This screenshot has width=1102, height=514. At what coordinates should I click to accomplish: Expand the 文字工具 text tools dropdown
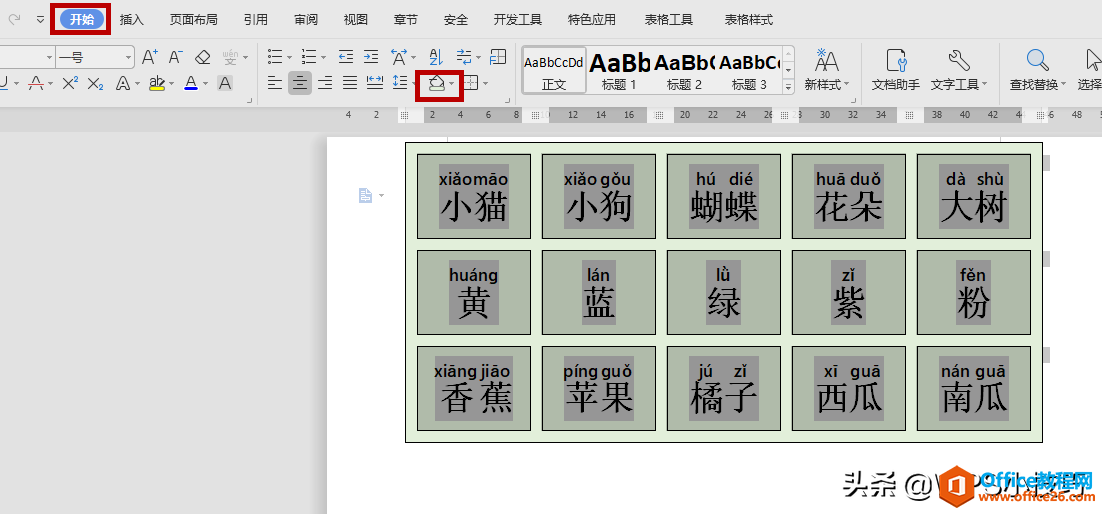coord(958,85)
